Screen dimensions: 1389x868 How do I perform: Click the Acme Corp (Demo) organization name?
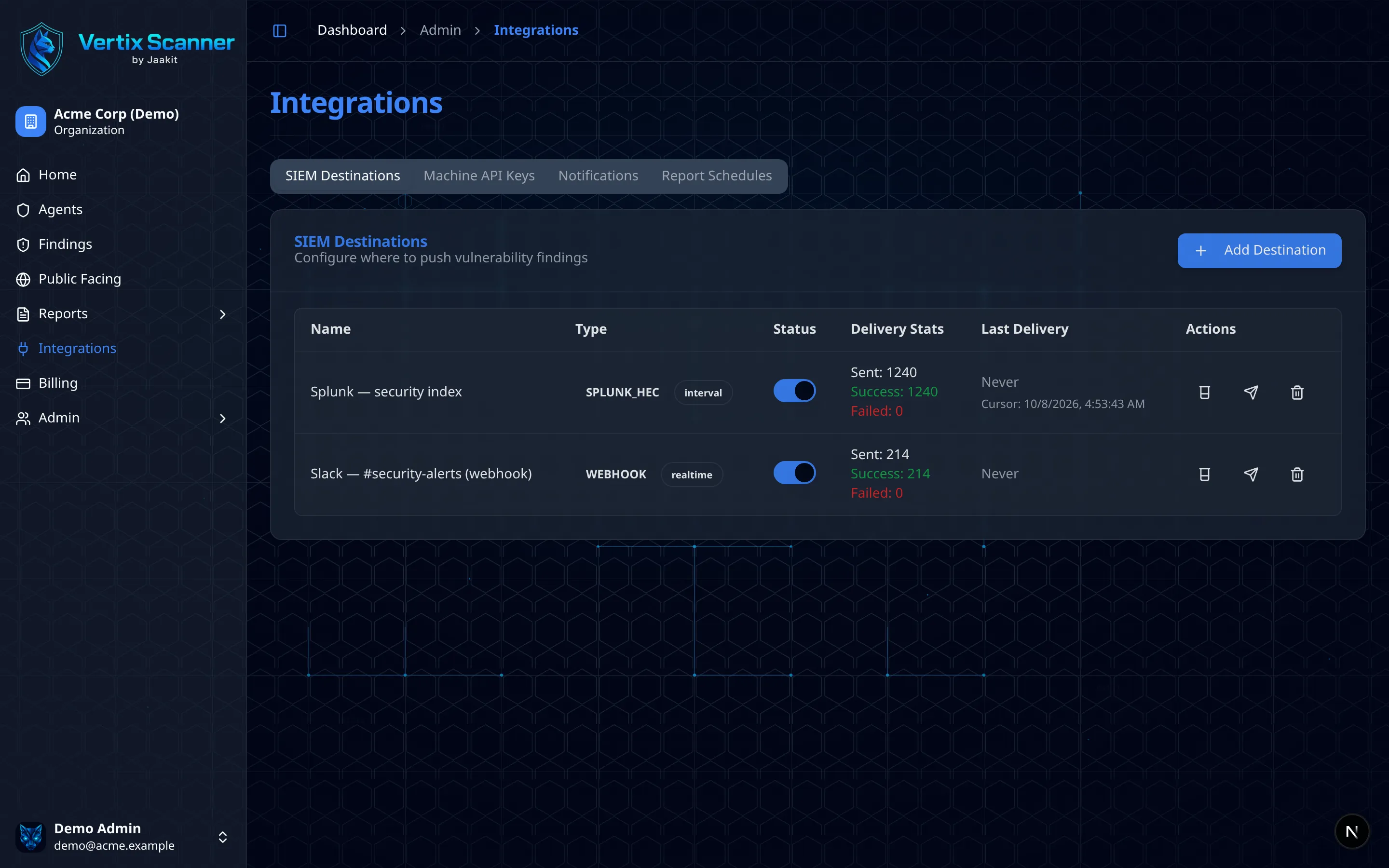(x=117, y=114)
